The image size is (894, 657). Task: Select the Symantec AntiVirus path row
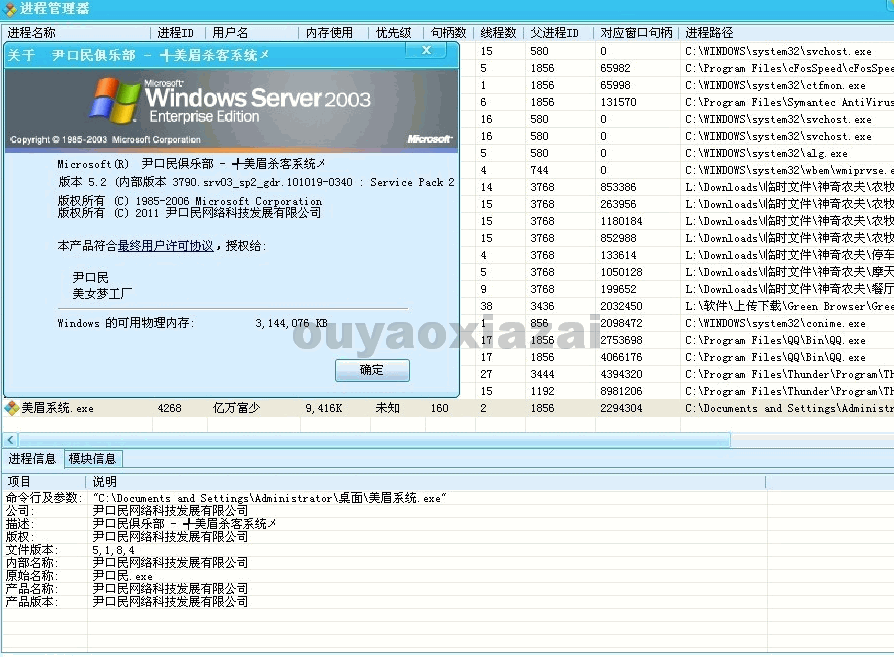click(x=789, y=103)
